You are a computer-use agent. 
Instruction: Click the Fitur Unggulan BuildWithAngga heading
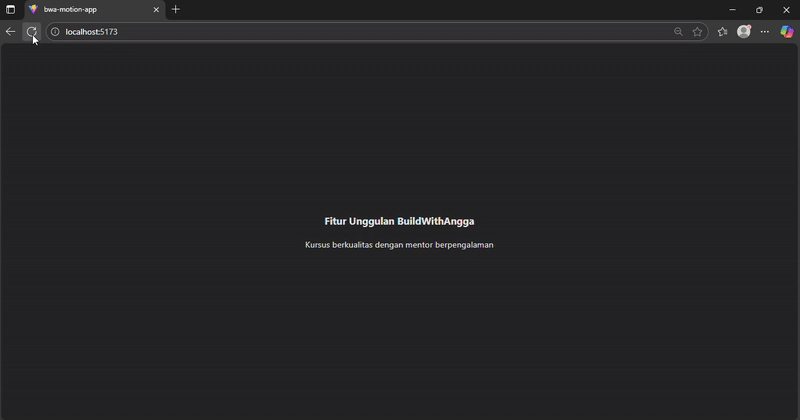(x=399, y=221)
